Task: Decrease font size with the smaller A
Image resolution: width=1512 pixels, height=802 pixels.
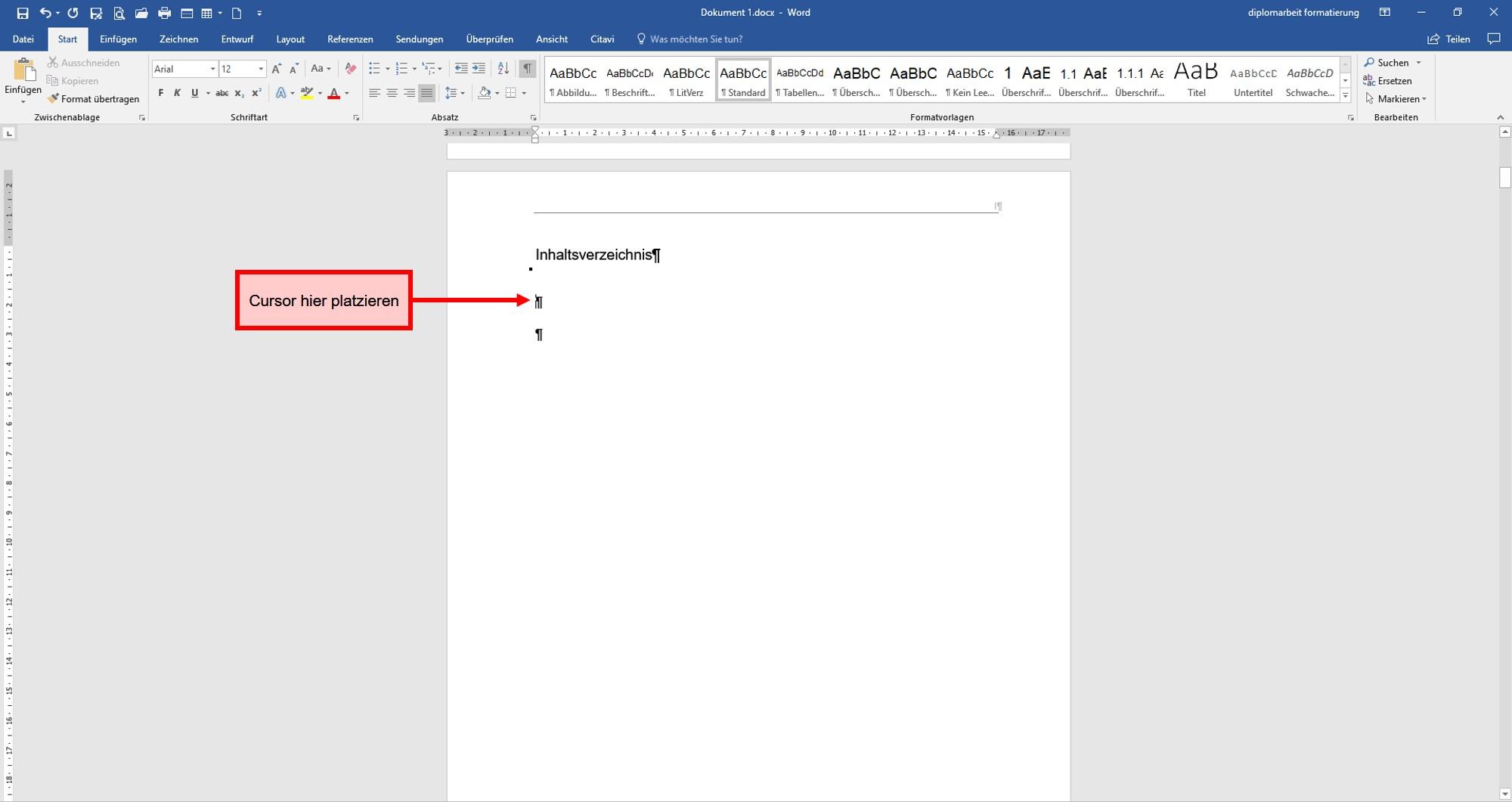Action: click(x=294, y=69)
